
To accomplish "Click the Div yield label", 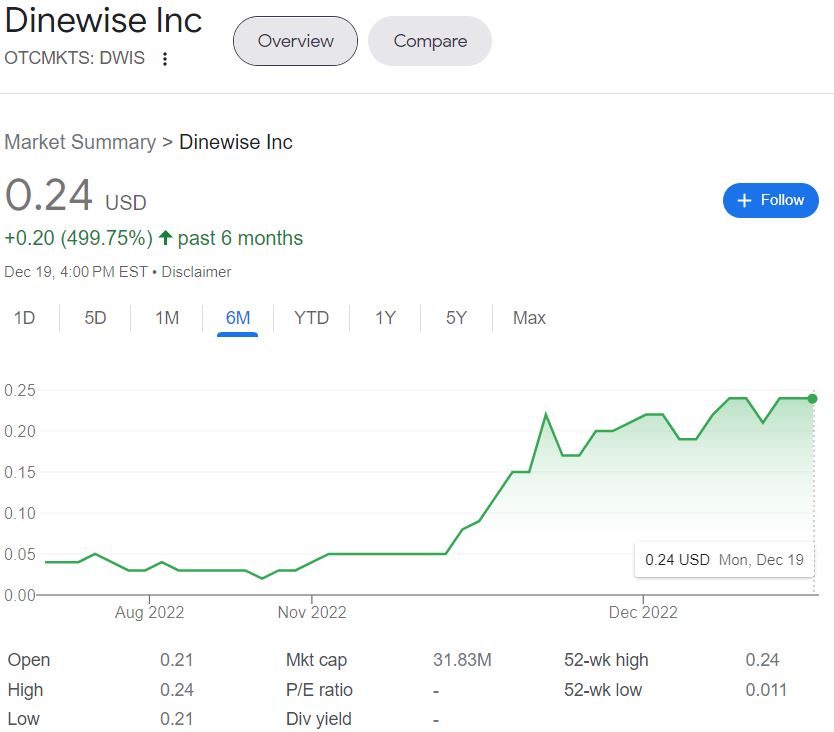I will [319, 719].
